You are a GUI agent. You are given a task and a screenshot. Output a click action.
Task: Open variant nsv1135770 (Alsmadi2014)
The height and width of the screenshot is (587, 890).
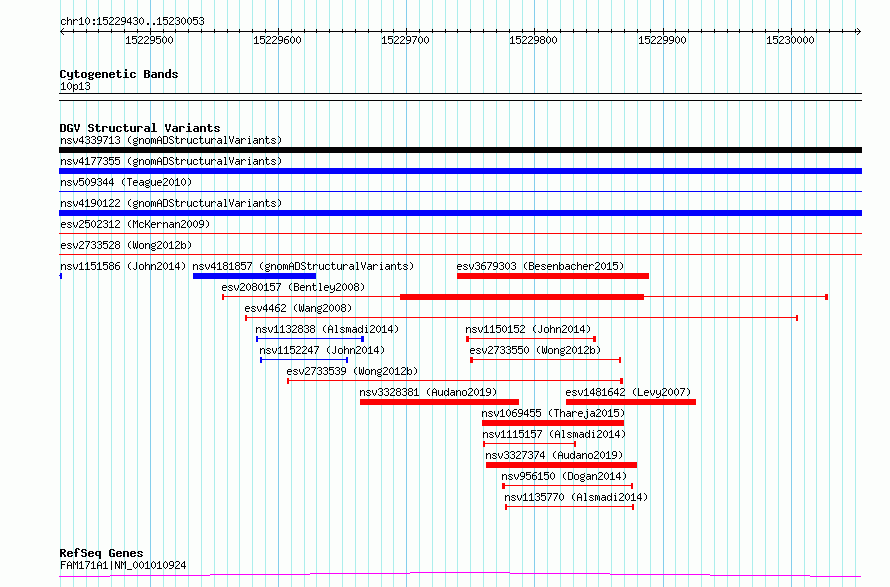pos(576,497)
